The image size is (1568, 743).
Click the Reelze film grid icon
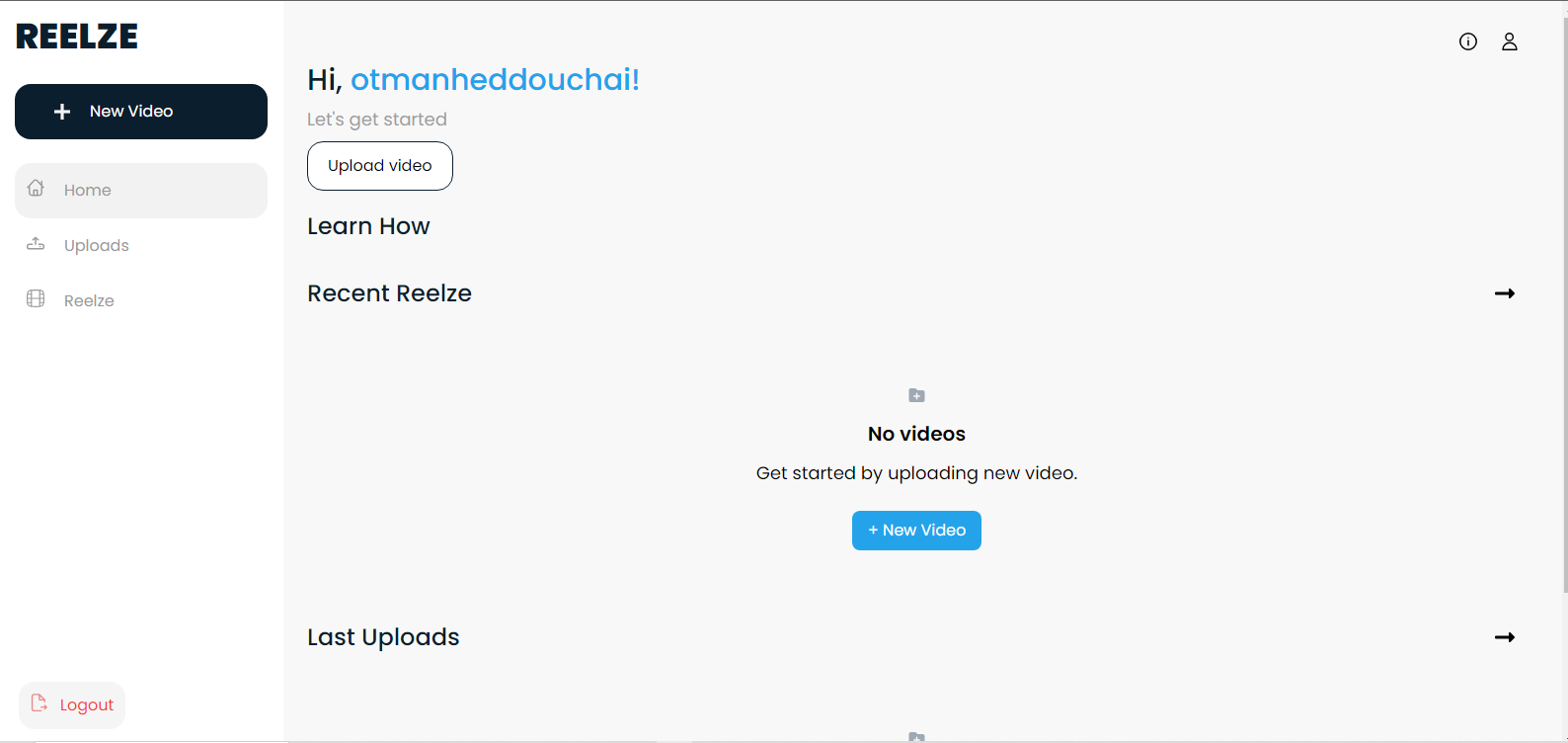tap(37, 298)
